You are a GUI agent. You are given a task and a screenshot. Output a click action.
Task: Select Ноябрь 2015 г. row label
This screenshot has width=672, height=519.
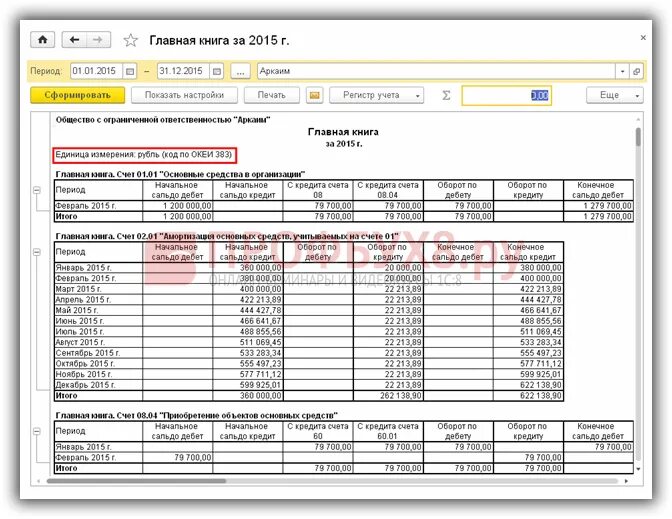(x=98, y=374)
